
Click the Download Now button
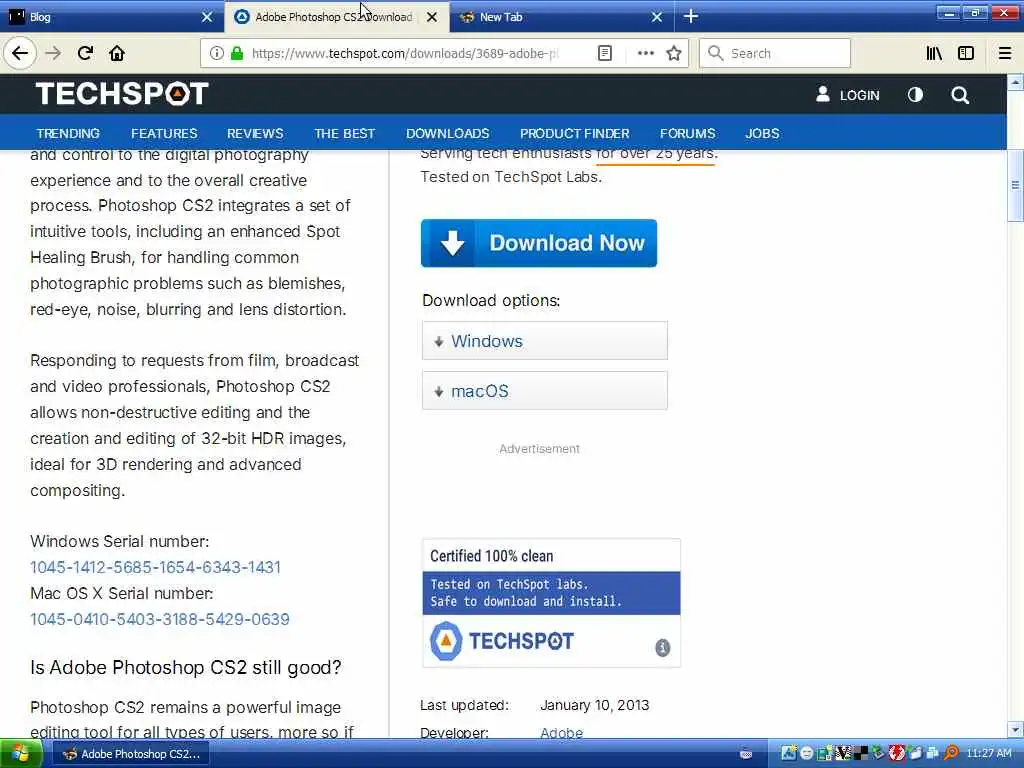click(539, 243)
